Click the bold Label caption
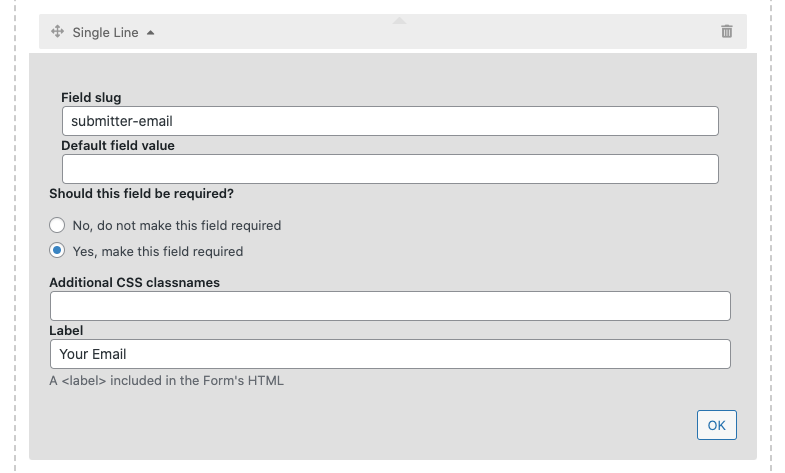This screenshot has width=785, height=473. coord(66,331)
